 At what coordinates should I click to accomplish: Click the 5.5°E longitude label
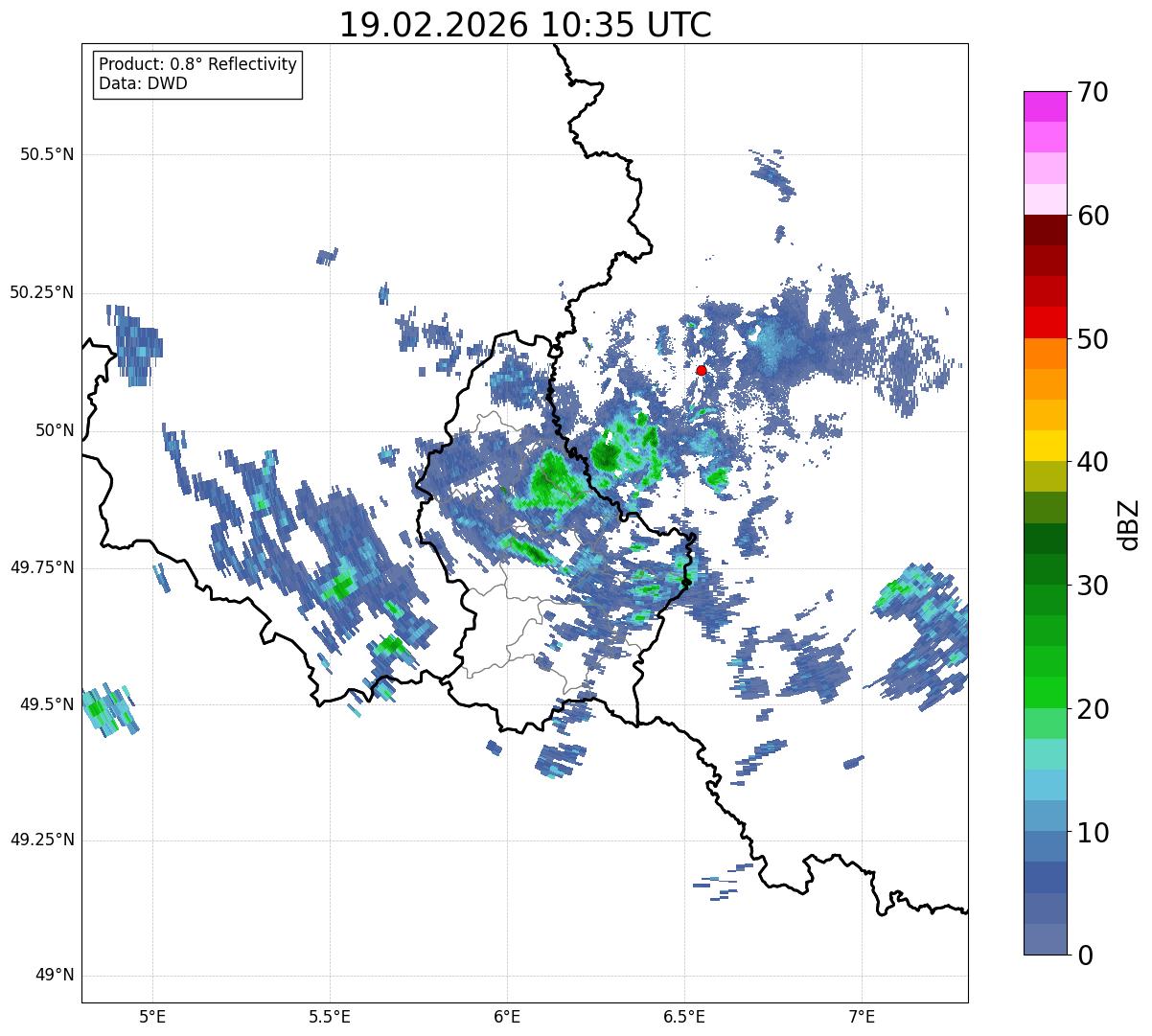point(330,1016)
